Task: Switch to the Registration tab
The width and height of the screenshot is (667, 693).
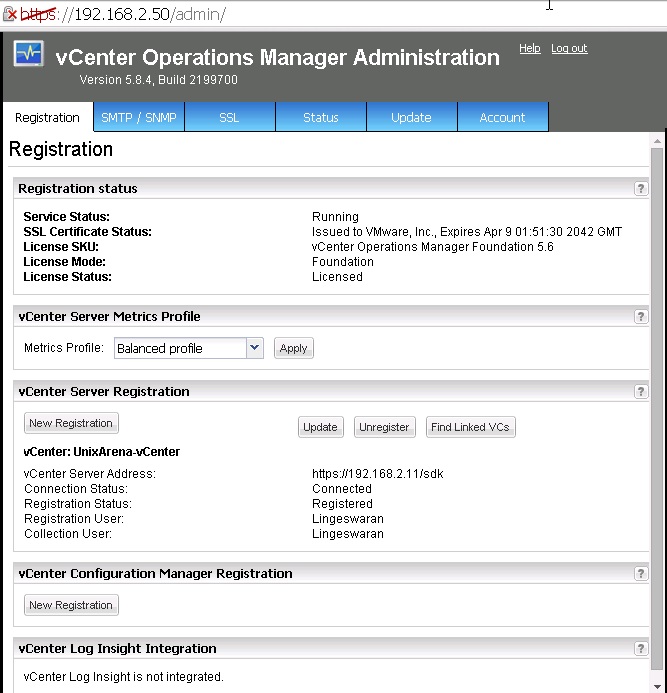Action: pos(47,118)
